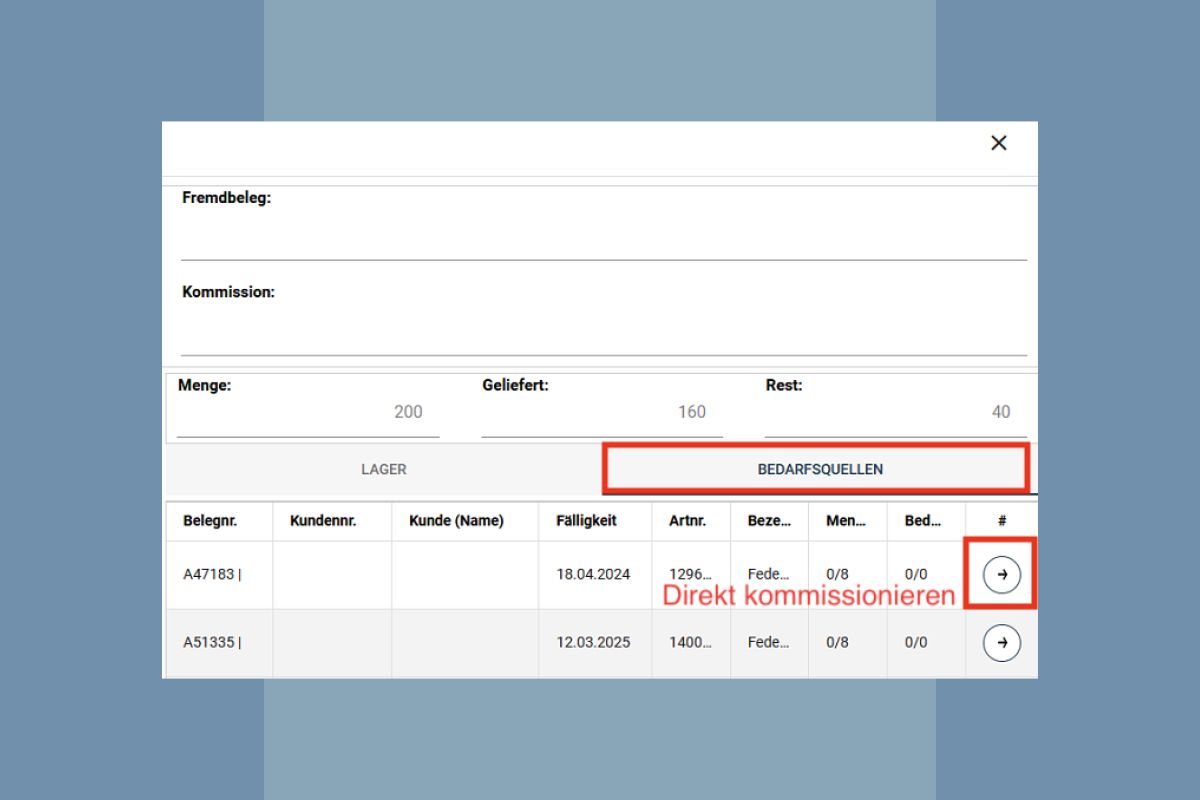This screenshot has width=1200, height=800.
Task: Sort by the Fälligkeit column header
Action: (x=586, y=521)
